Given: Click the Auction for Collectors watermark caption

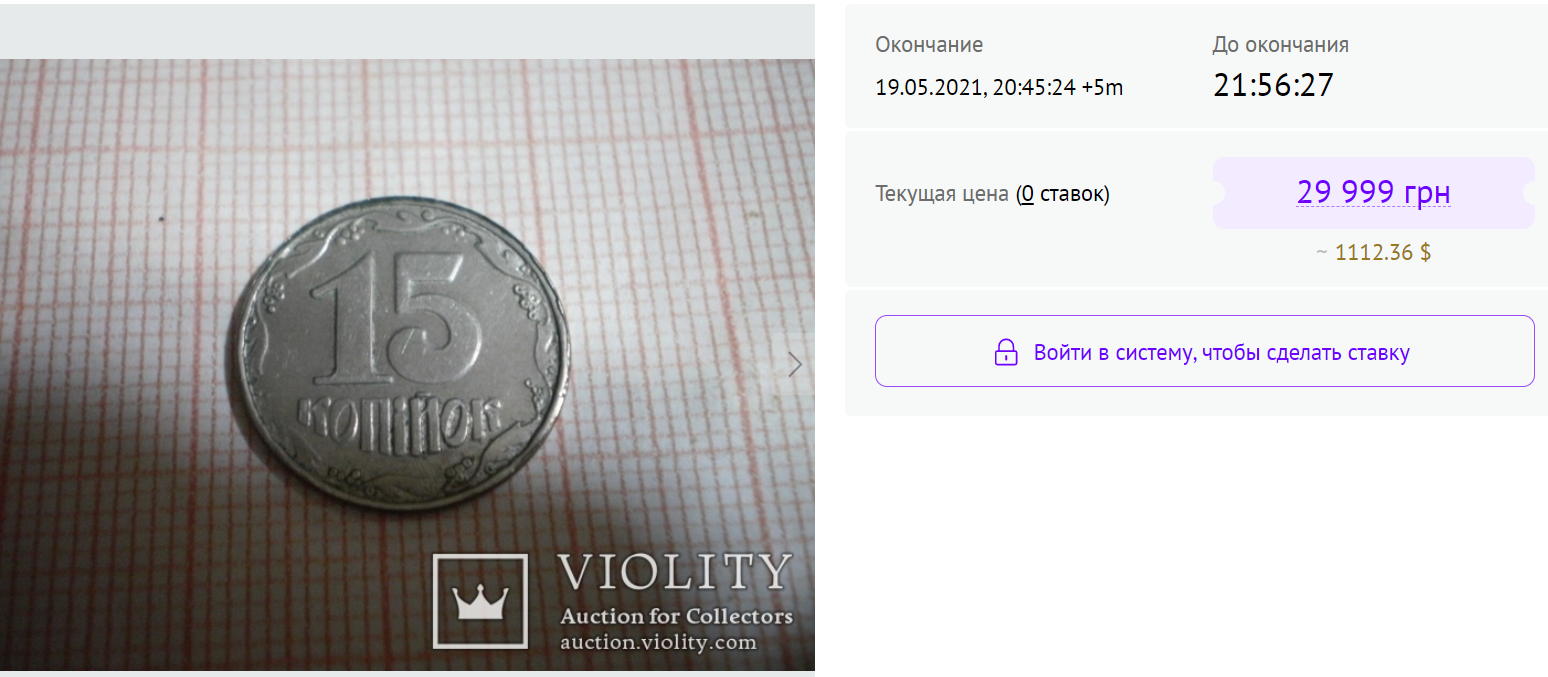Looking at the screenshot, I should click(x=676, y=616).
